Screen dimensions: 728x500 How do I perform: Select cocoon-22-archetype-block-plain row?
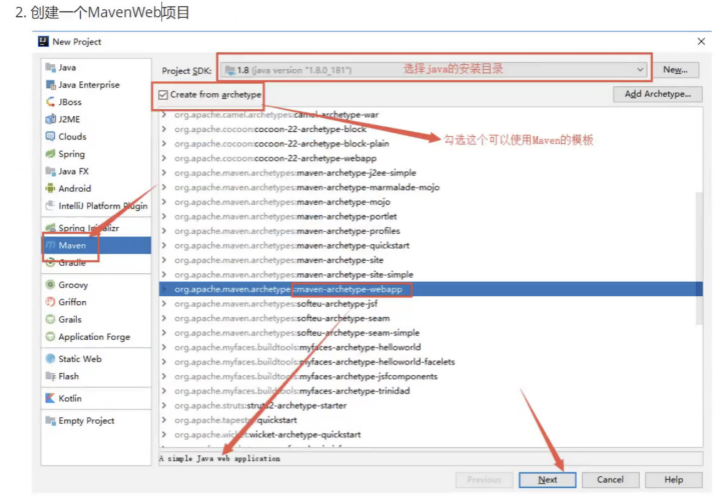[x=430, y=144]
